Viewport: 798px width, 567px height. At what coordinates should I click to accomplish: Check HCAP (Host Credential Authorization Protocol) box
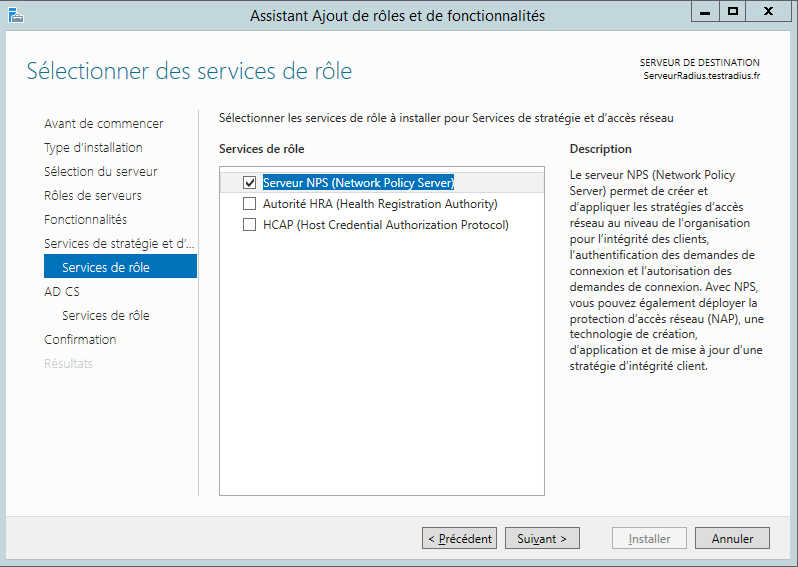pyautogui.click(x=250, y=225)
